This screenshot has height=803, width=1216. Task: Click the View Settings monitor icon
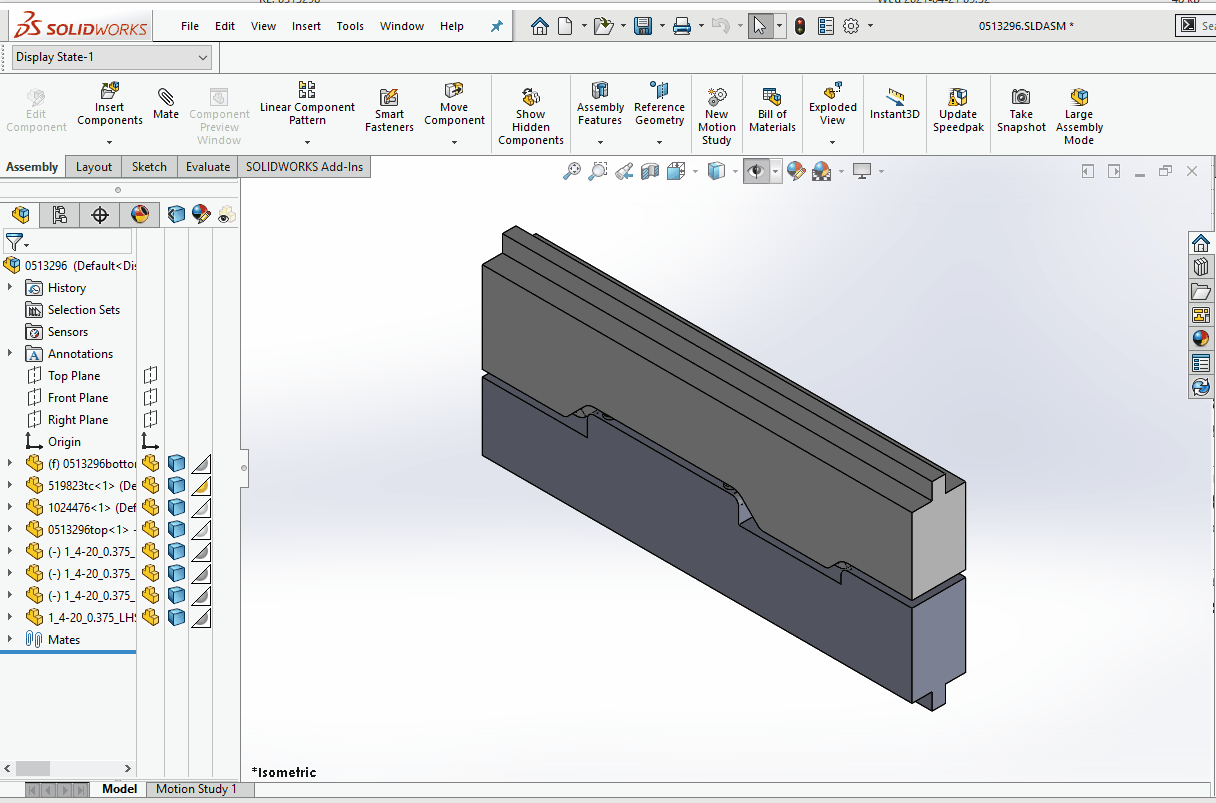[862, 171]
